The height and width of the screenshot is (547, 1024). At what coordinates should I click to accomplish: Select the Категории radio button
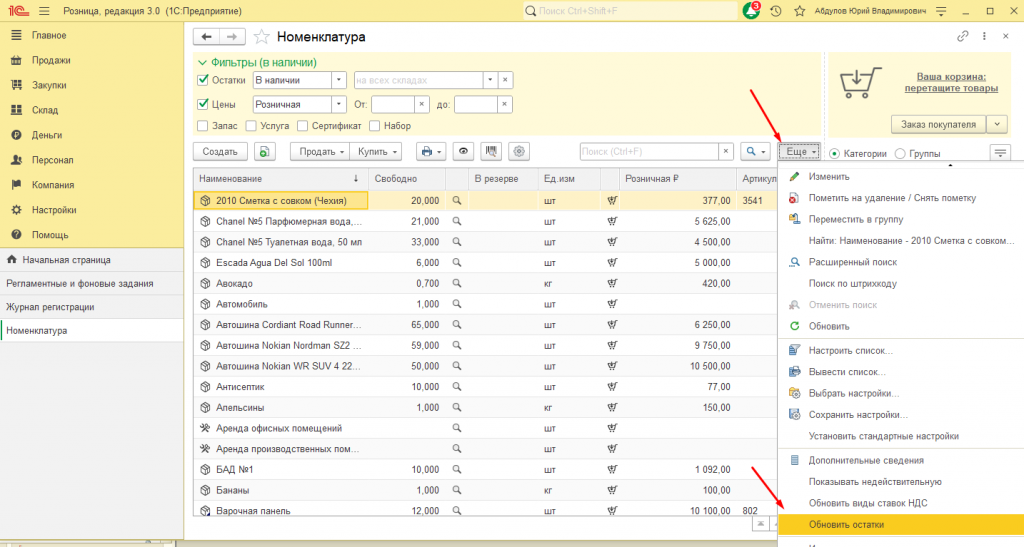tap(835, 154)
